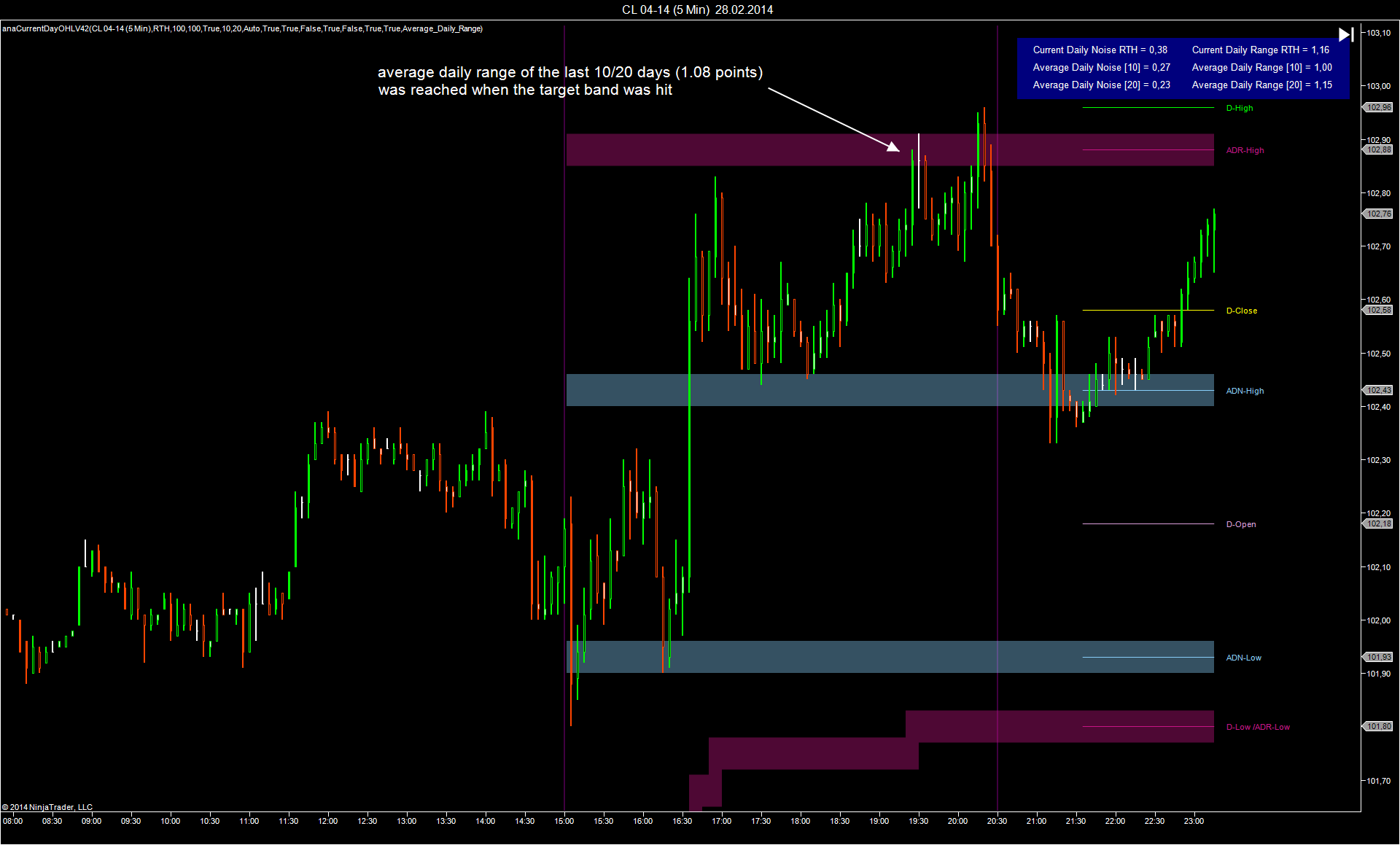Click the 102,96 price marker tag
This screenshot has height=845, width=1400.
pos(1378,107)
